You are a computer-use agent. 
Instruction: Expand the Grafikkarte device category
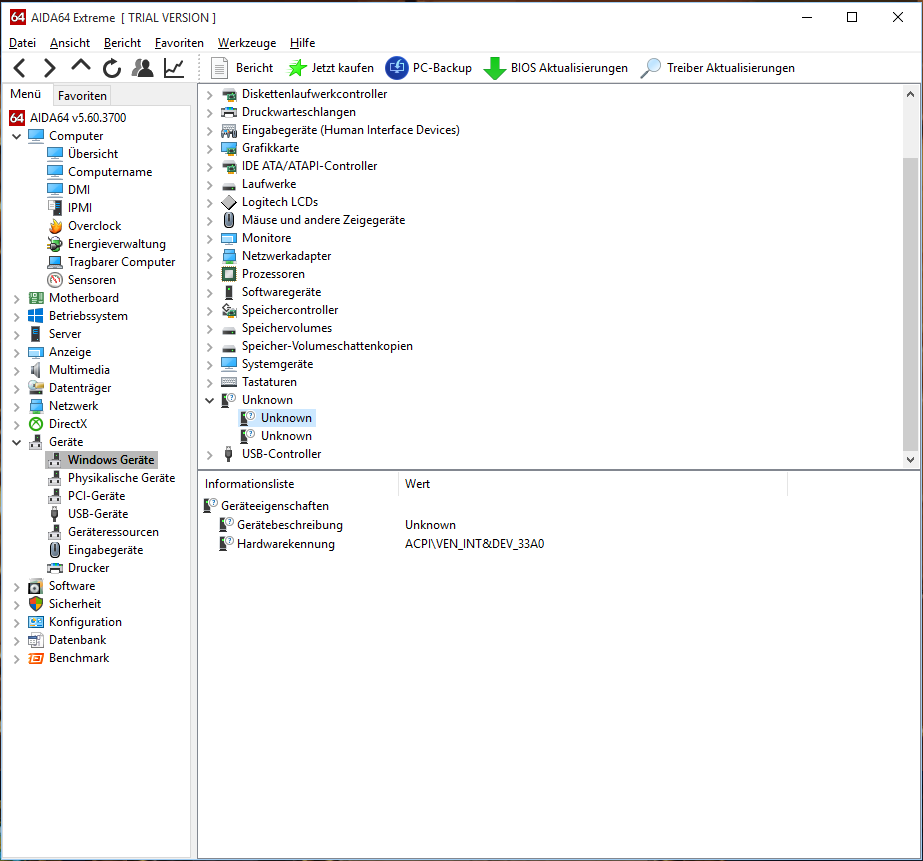click(x=210, y=148)
